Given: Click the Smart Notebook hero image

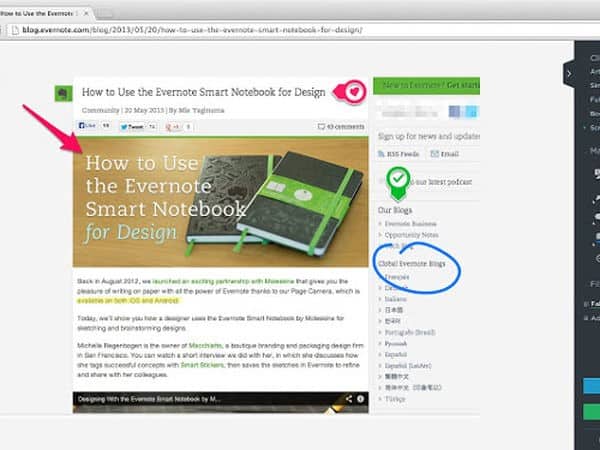Looking at the screenshot, I should point(221,202).
